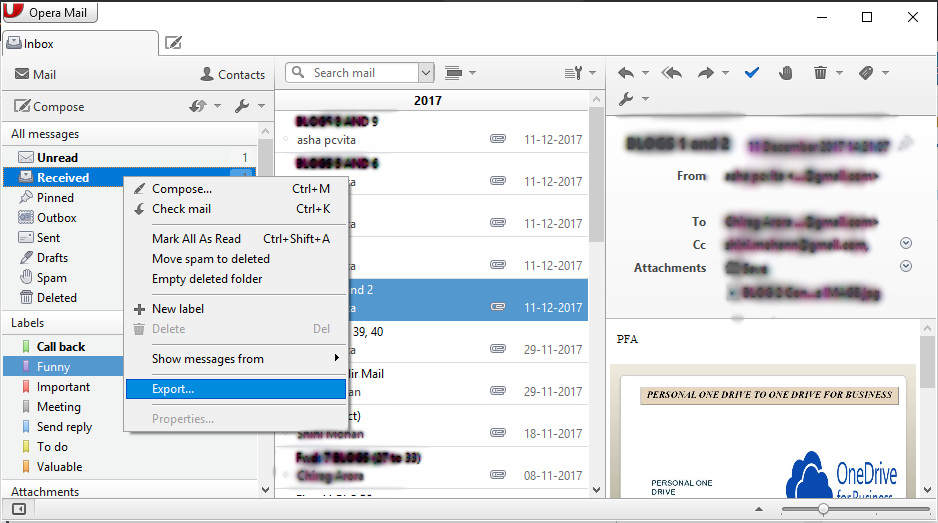938x523 pixels.
Task: Choose Export... from context menu
Action: [x=236, y=389]
